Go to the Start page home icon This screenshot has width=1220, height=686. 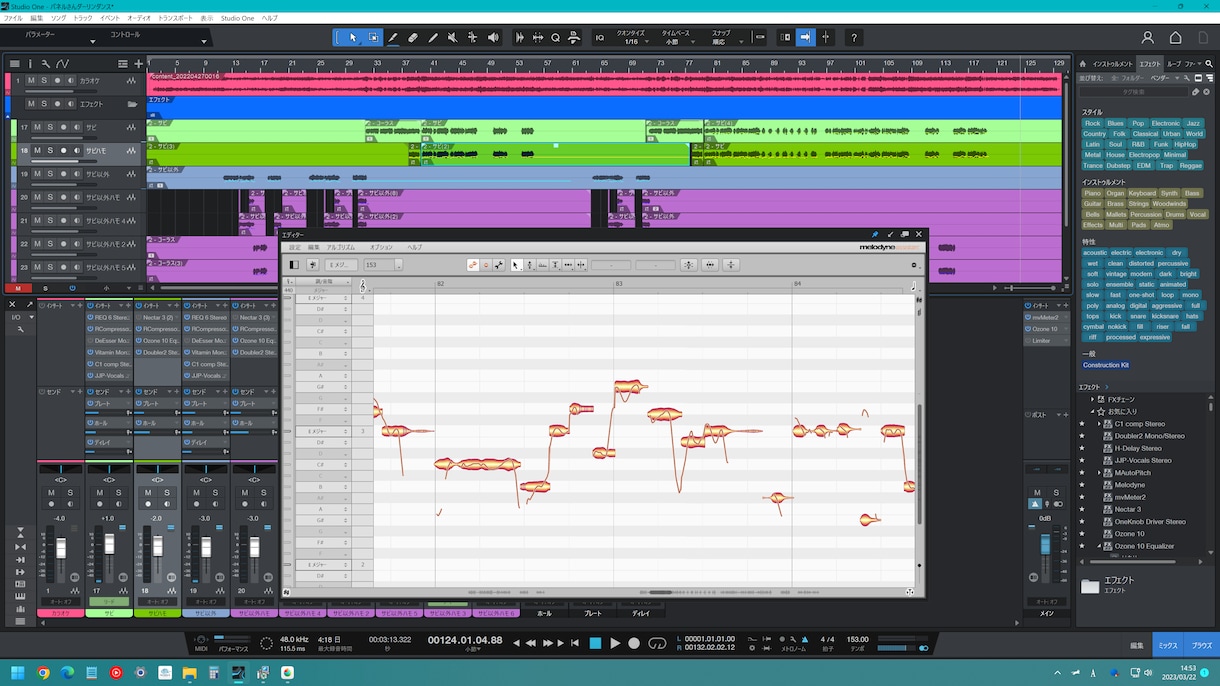[x=1176, y=38]
